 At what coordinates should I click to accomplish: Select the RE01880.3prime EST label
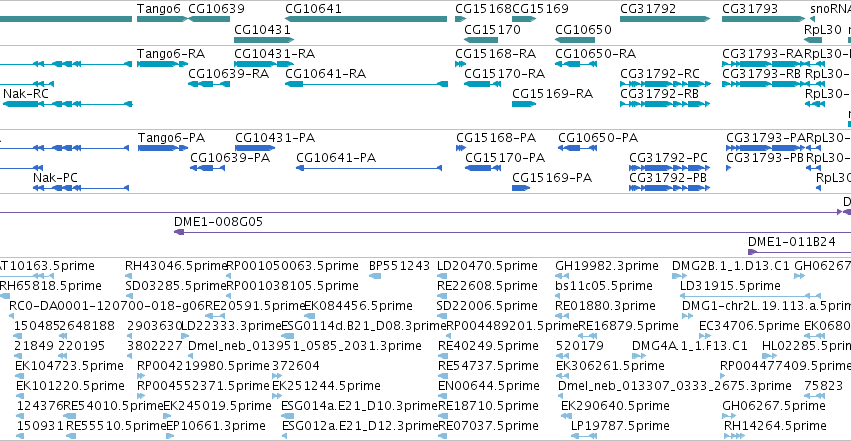pos(605,306)
